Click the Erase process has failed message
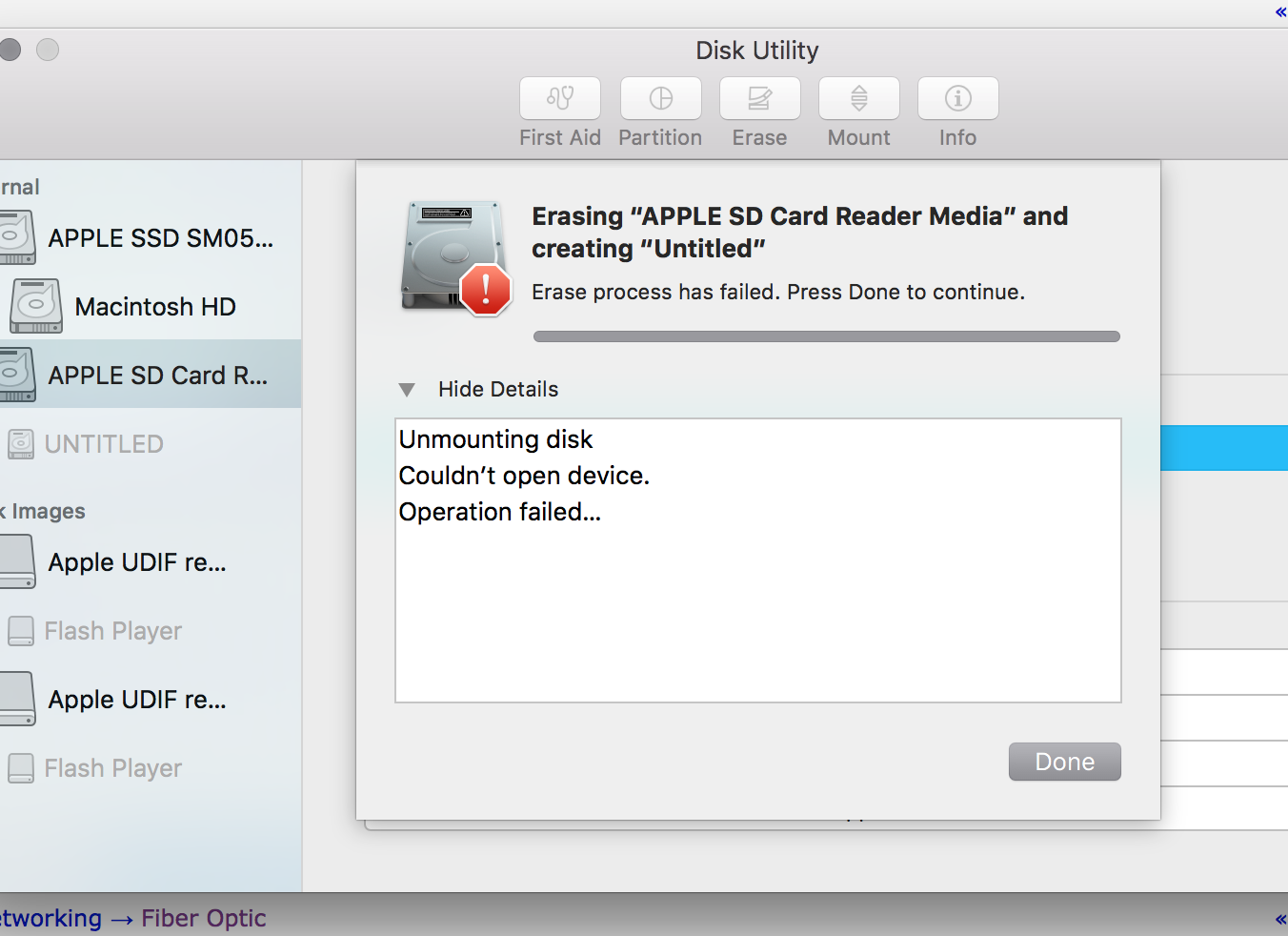 coord(778,292)
